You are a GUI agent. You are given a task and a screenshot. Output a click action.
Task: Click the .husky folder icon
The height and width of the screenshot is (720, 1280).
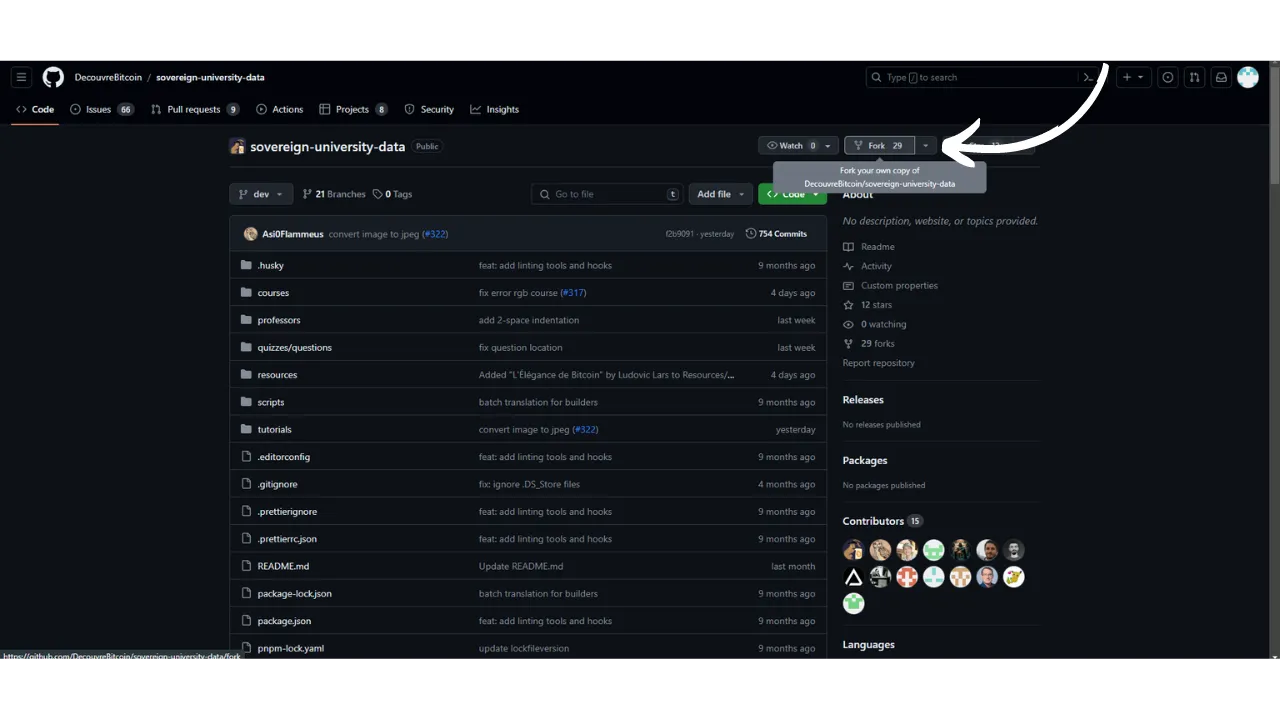[247, 265]
